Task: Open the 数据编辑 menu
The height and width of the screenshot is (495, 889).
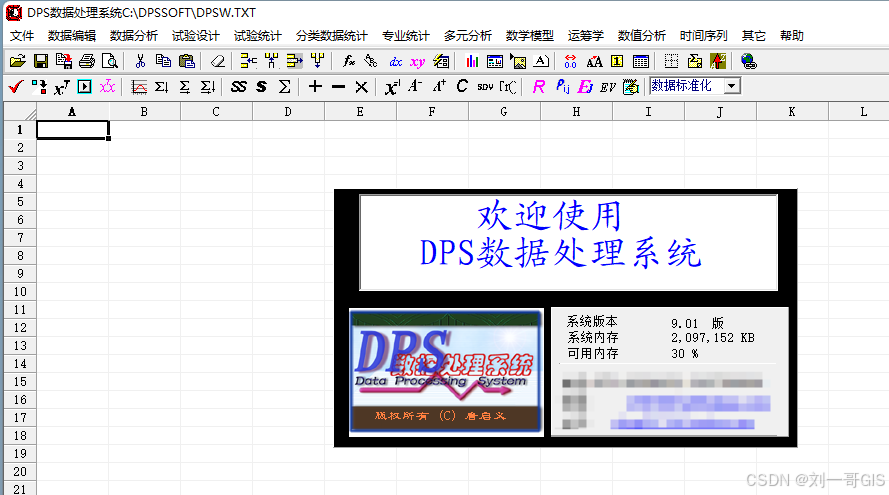Action: (x=72, y=36)
